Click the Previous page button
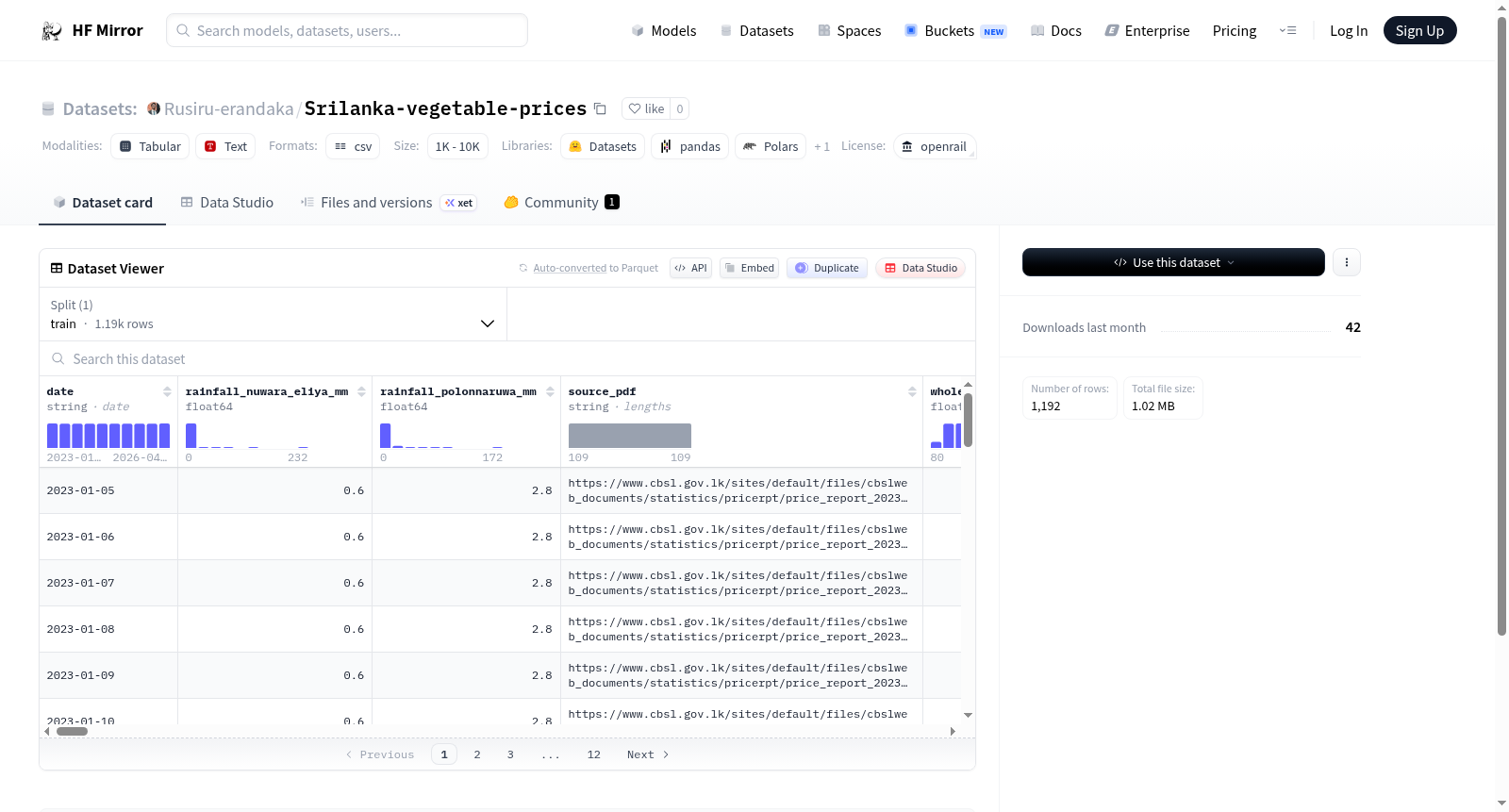Image resolution: width=1509 pixels, height=812 pixels. click(380, 754)
